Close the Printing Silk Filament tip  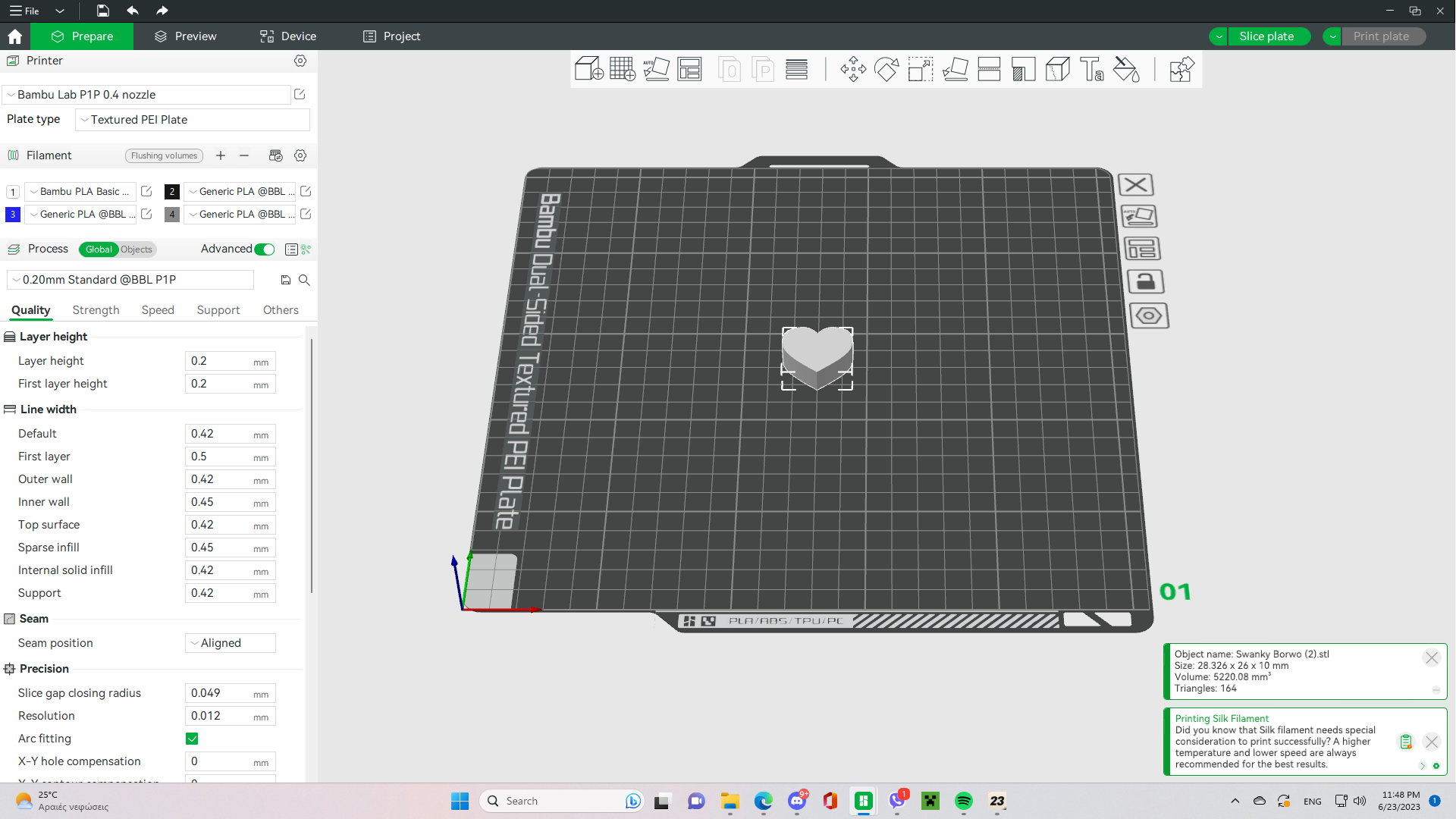(x=1432, y=742)
